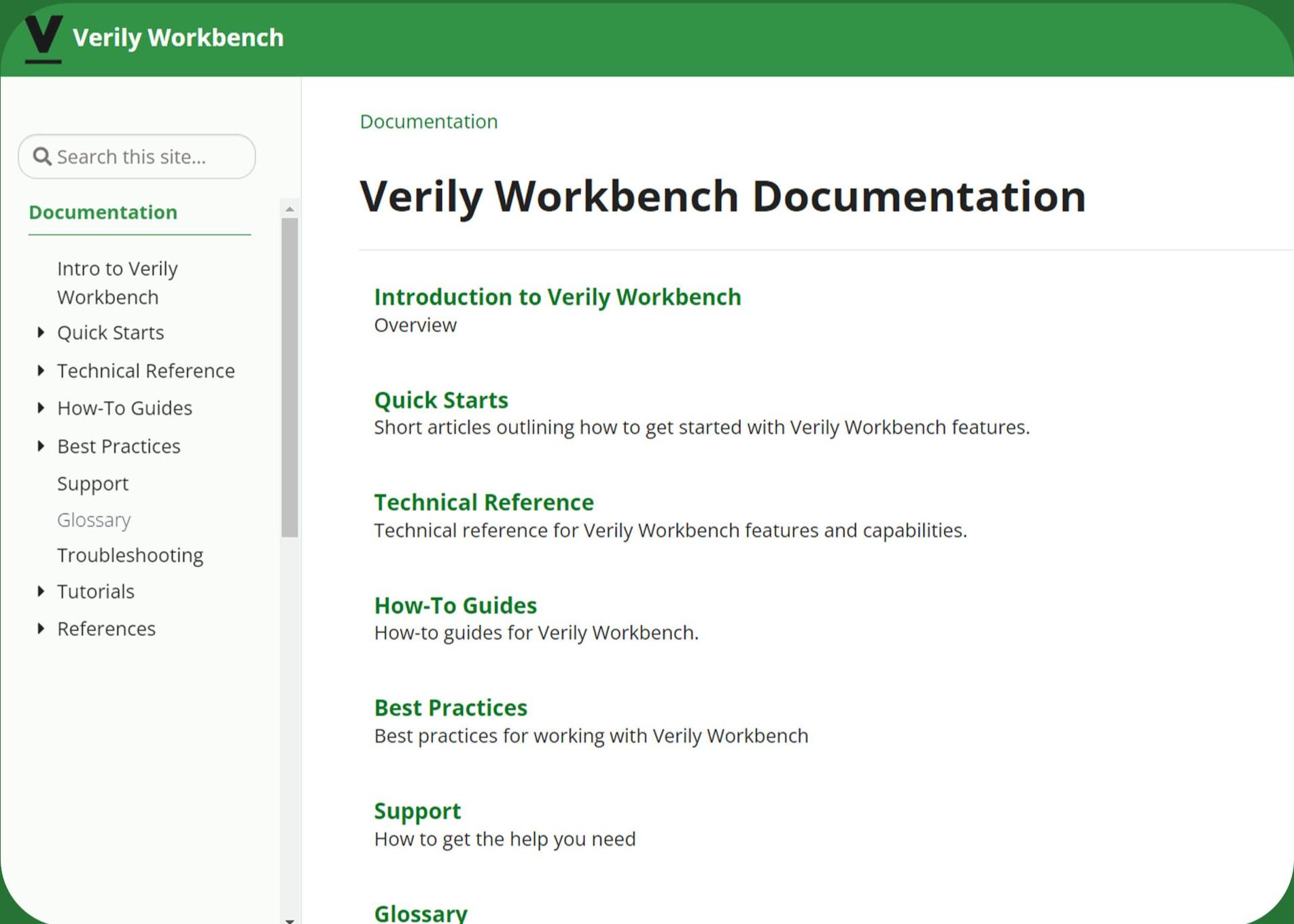This screenshot has height=924, width=1294.
Task: Open Tutorials in the sidebar
Action: (96, 592)
